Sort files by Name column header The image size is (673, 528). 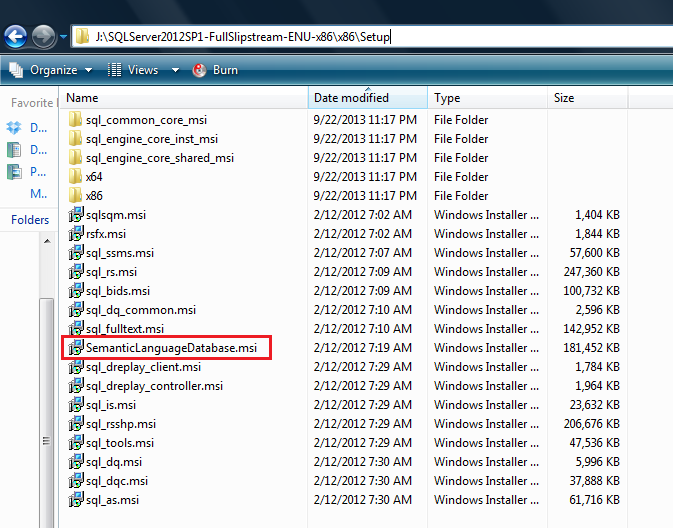(82, 98)
